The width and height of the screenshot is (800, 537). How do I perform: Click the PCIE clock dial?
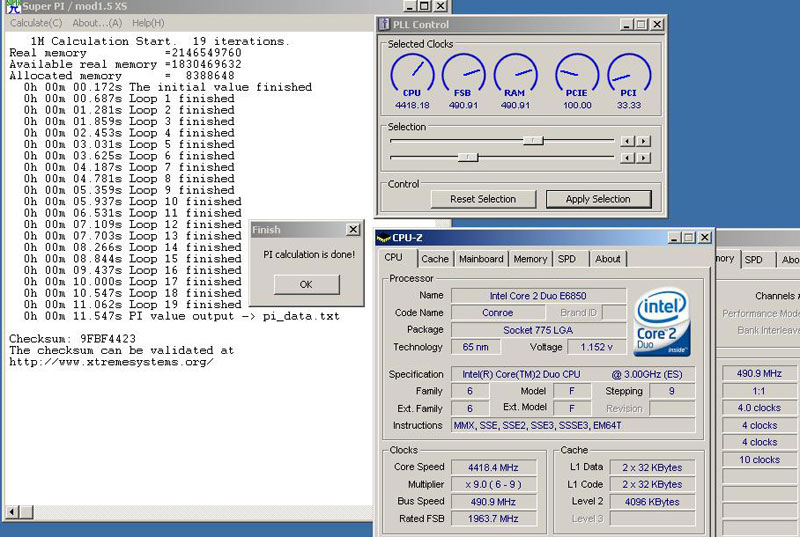click(577, 74)
